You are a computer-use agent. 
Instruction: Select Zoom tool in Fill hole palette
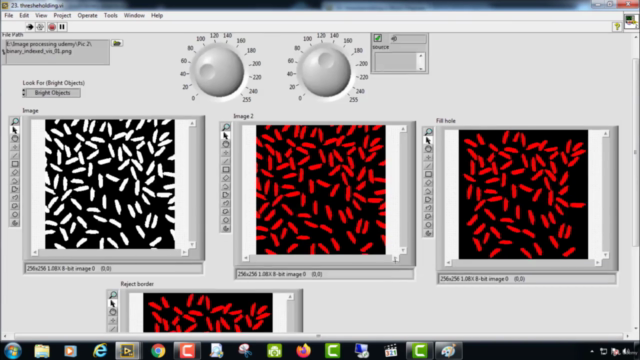[428, 132]
